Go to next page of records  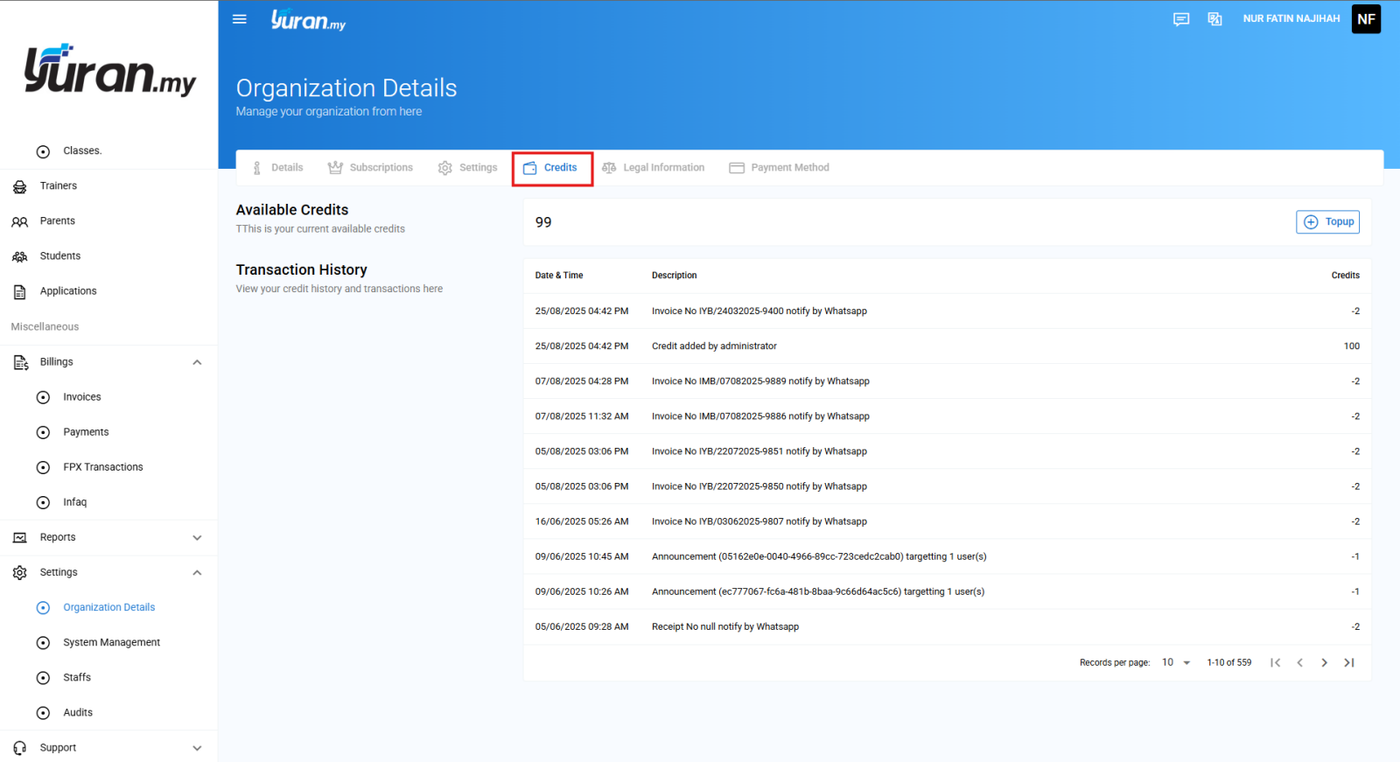(x=1324, y=663)
